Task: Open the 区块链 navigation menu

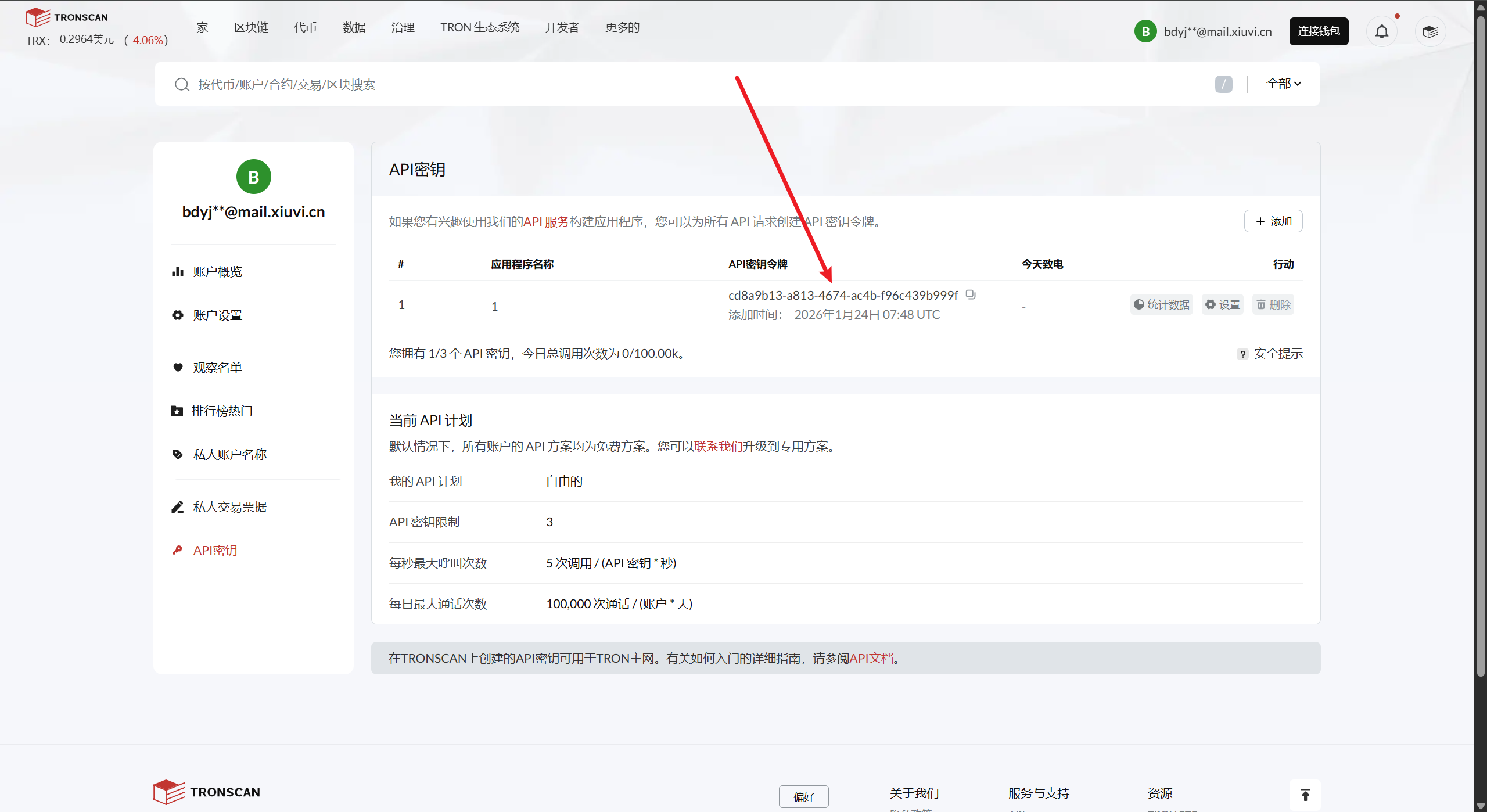Action: pyautogui.click(x=251, y=27)
